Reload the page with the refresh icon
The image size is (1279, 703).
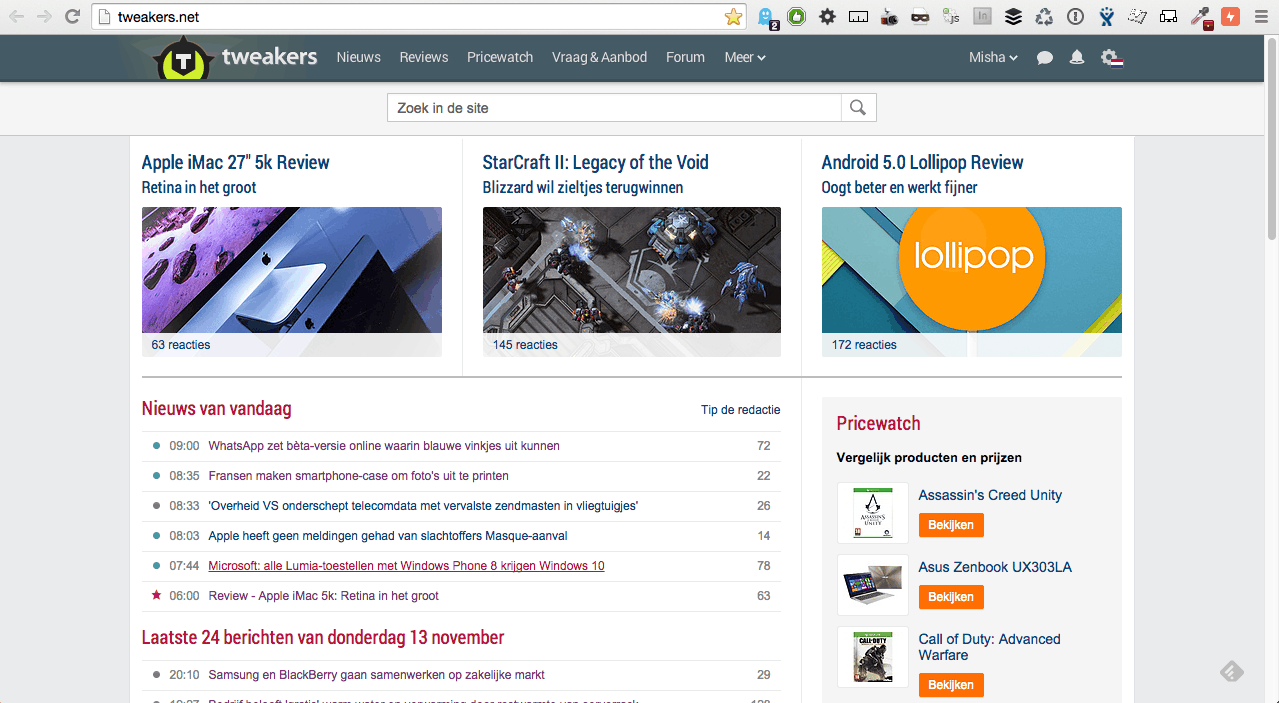tap(72, 16)
